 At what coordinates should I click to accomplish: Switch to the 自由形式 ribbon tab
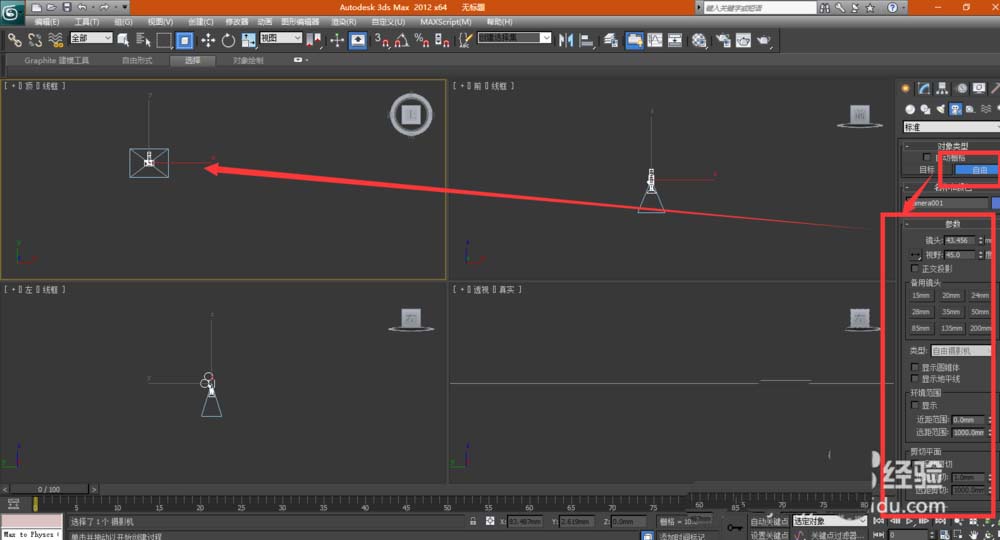(x=137, y=60)
